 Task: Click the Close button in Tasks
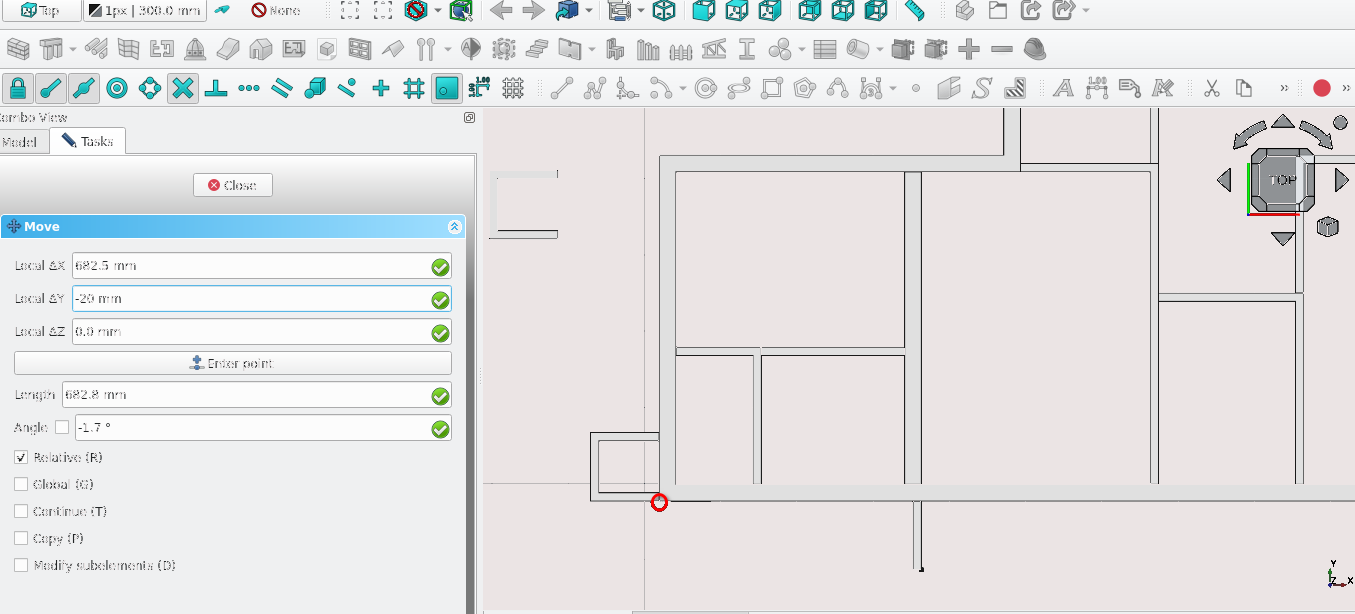pos(232,185)
